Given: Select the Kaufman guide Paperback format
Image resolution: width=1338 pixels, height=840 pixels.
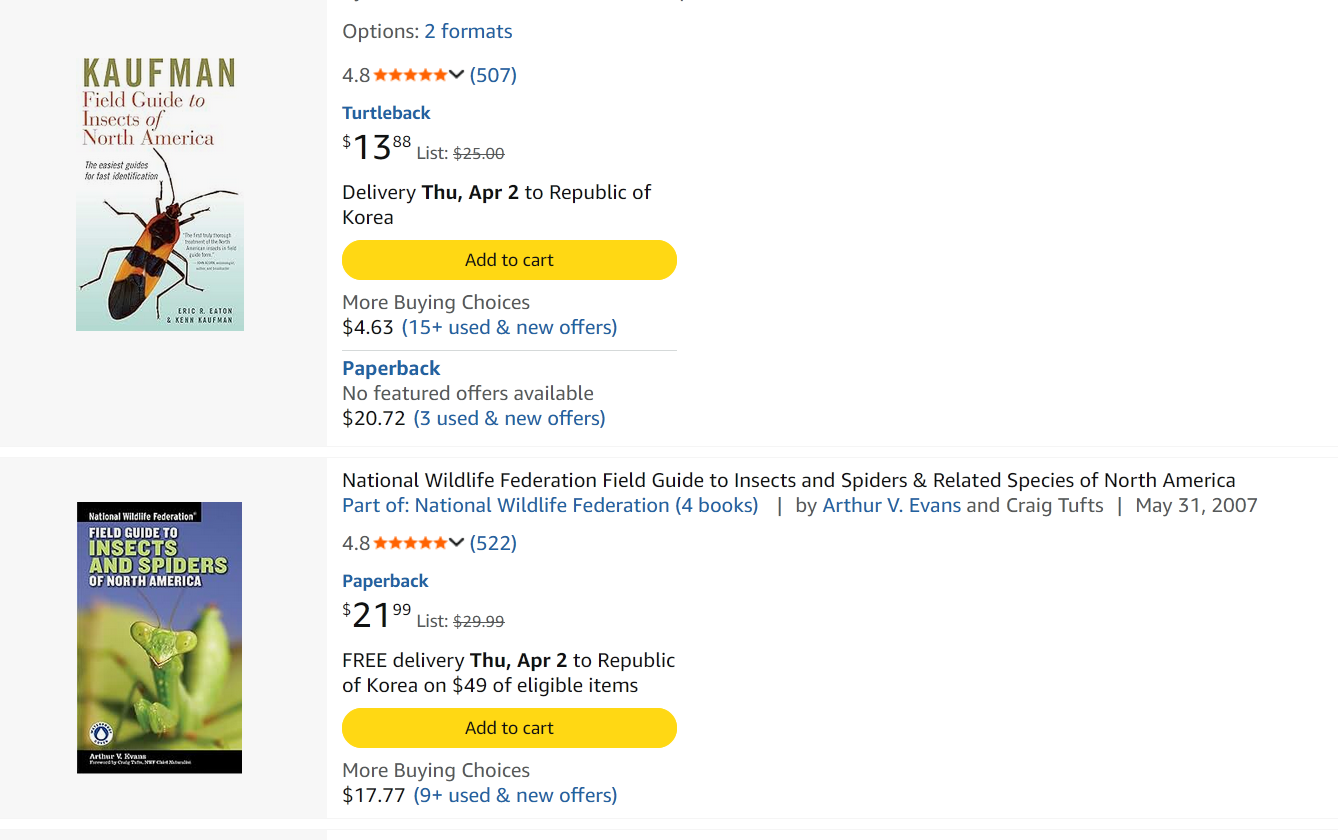Looking at the screenshot, I should click(391, 368).
